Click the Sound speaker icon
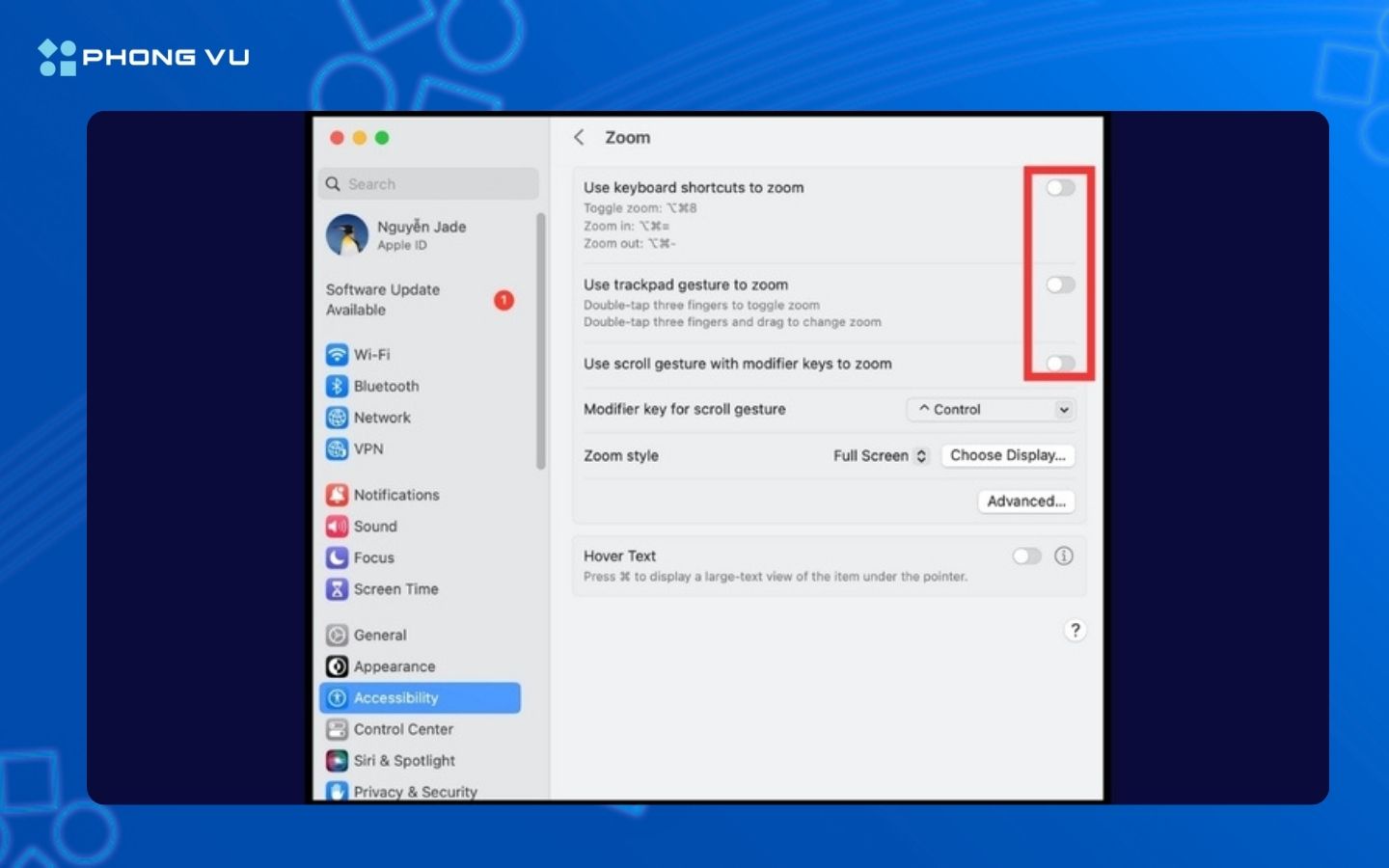Screen dimensions: 1389x868 (x=337, y=527)
